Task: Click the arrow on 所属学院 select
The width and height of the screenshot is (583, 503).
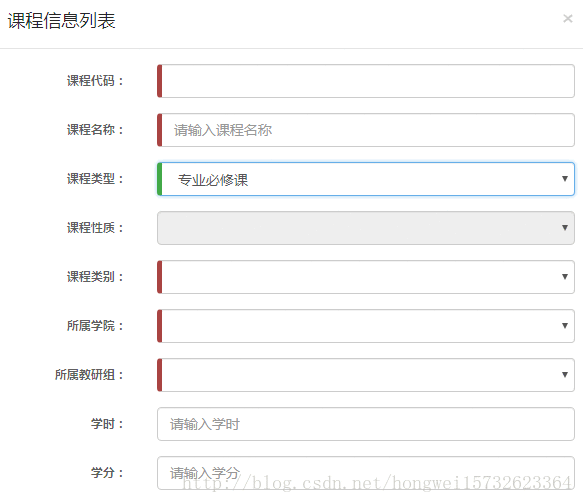Action: point(565,326)
